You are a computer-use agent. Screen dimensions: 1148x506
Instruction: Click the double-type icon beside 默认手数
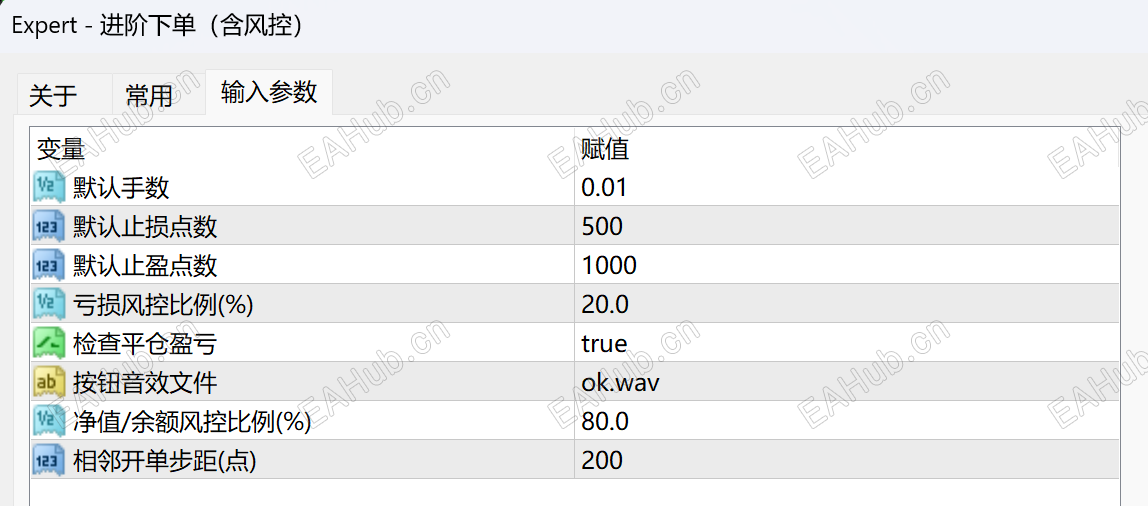click(49, 187)
